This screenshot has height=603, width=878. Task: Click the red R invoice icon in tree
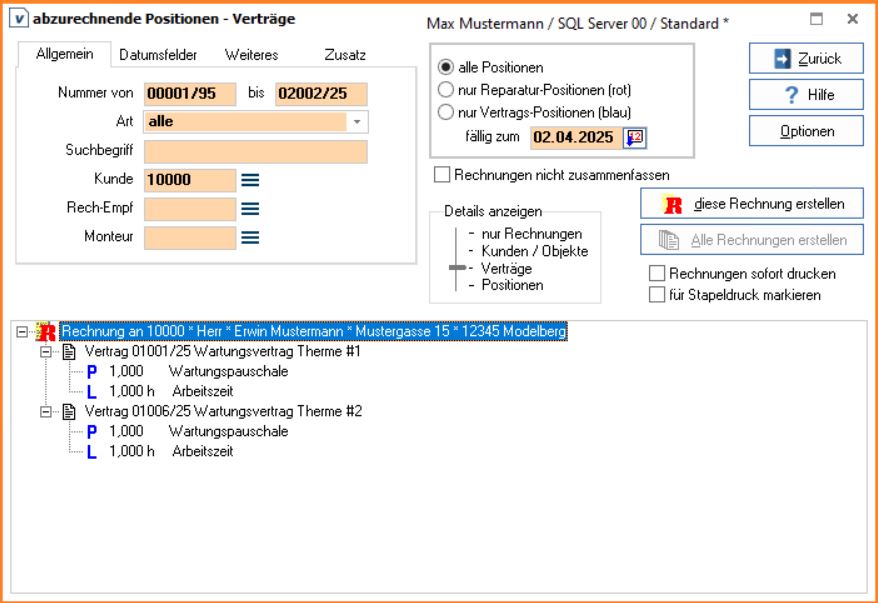[45, 332]
